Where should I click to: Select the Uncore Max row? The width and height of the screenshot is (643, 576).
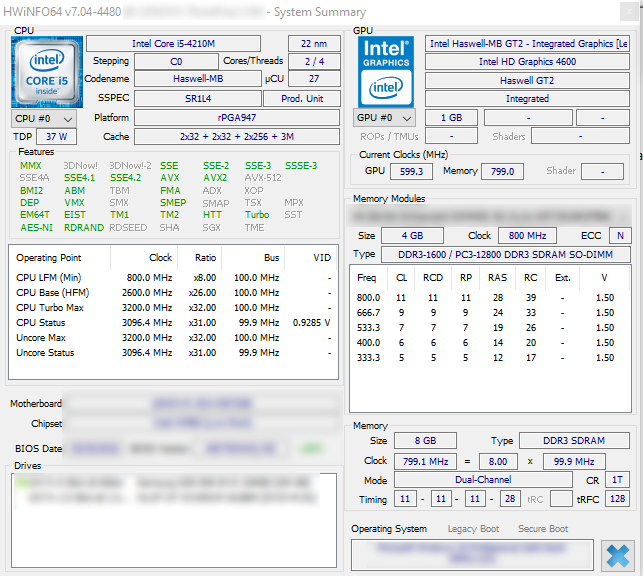(x=173, y=338)
